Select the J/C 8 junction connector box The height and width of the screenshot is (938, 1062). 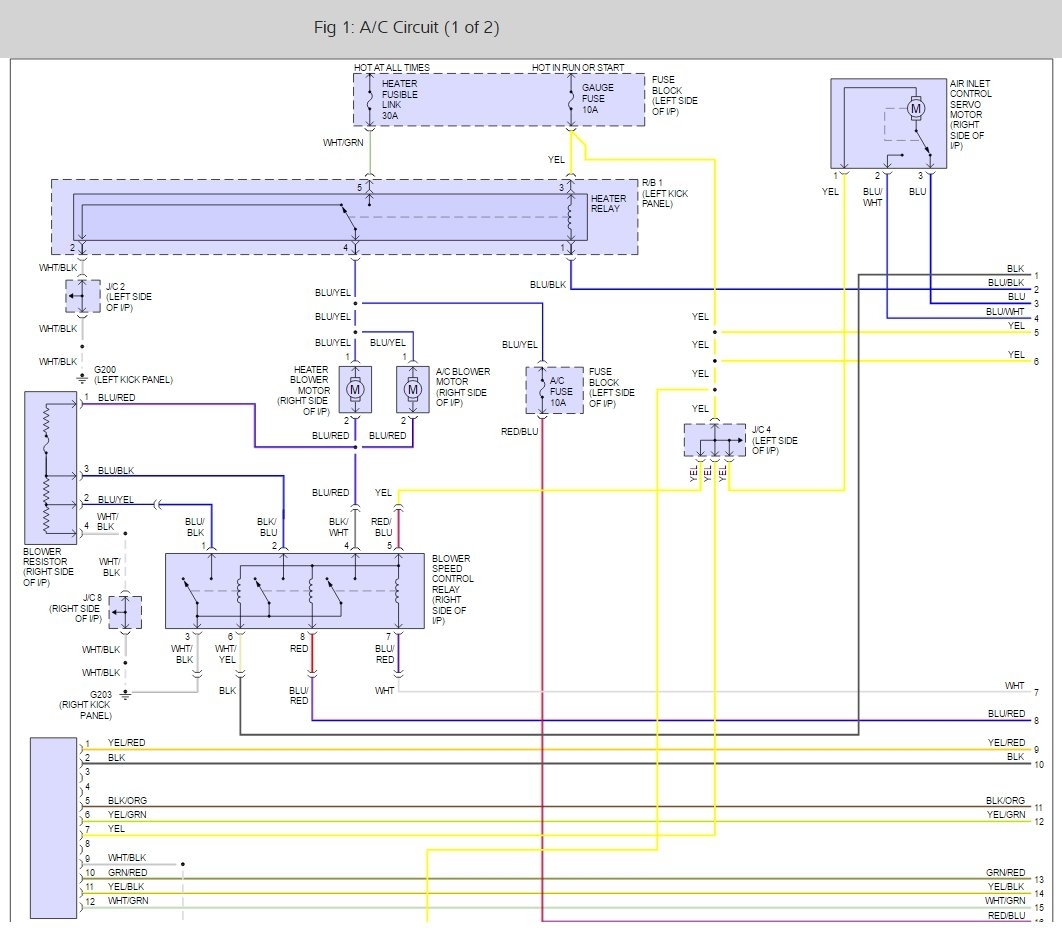click(124, 612)
